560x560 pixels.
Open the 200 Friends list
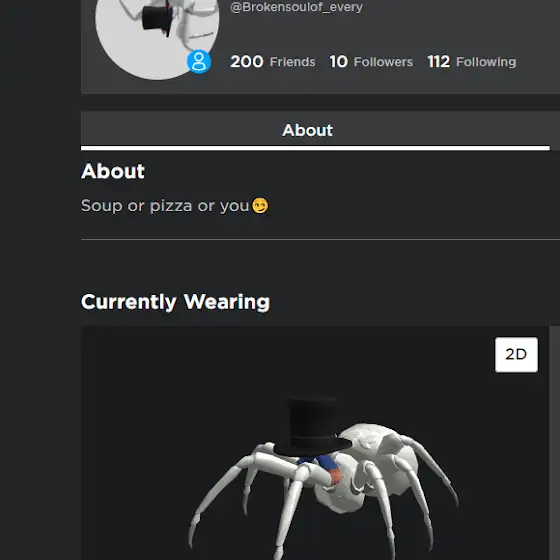tap(273, 62)
